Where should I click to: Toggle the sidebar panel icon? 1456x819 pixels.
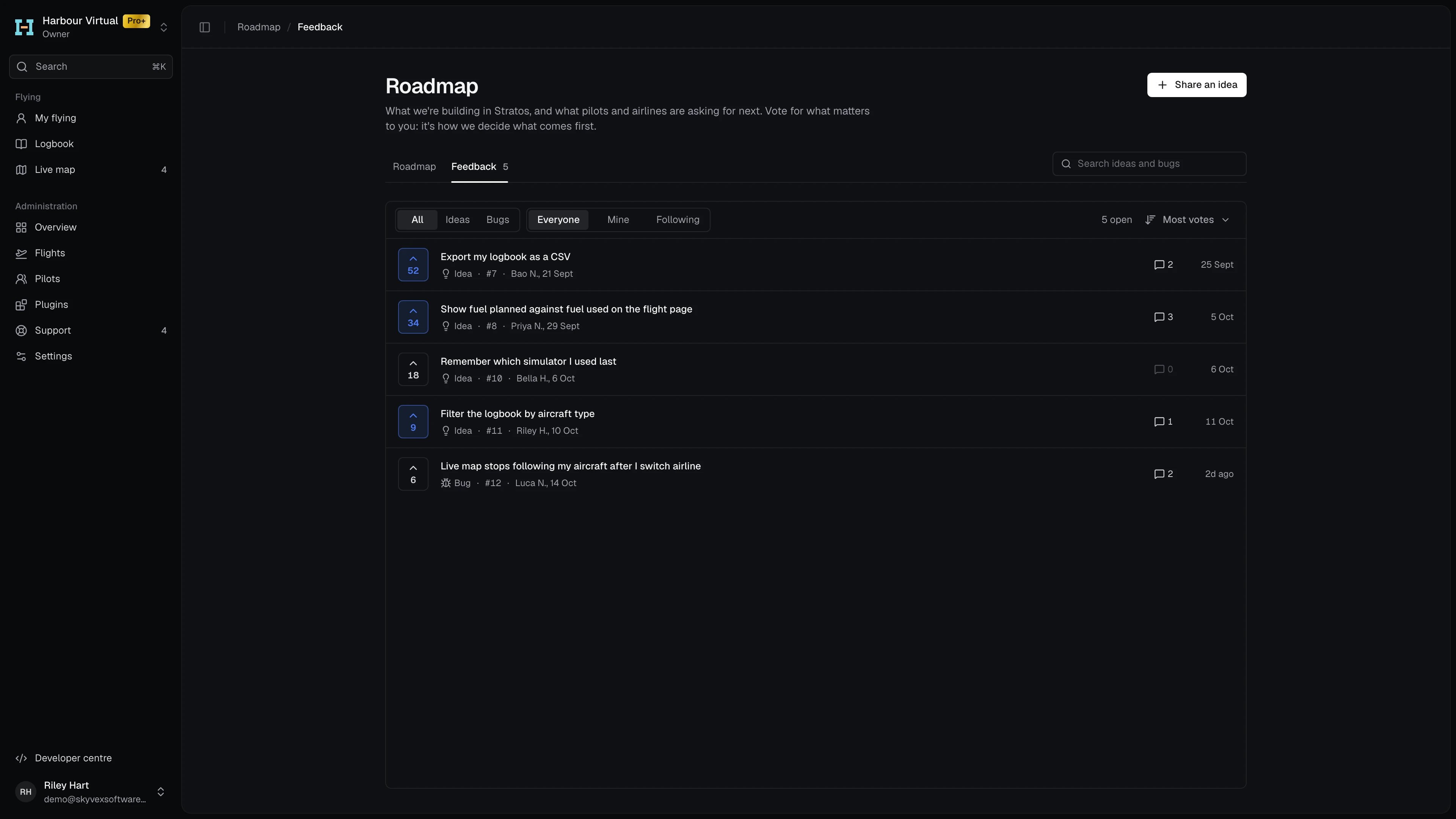tap(205, 27)
